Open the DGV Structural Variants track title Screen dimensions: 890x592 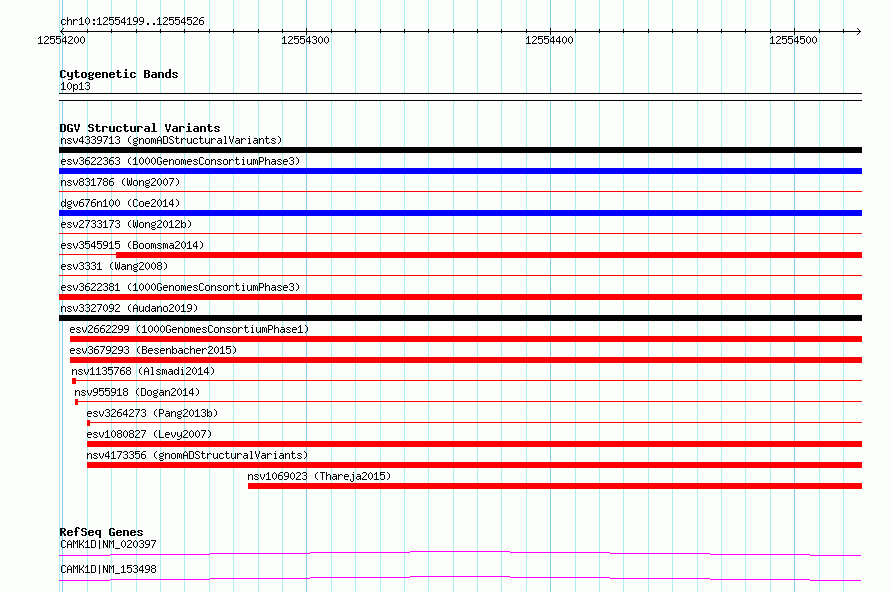(140, 128)
